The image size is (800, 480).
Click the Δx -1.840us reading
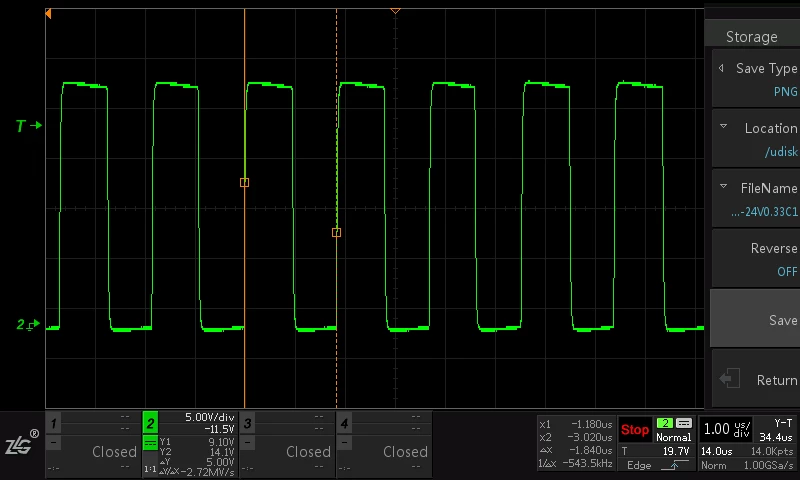tap(576, 450)
